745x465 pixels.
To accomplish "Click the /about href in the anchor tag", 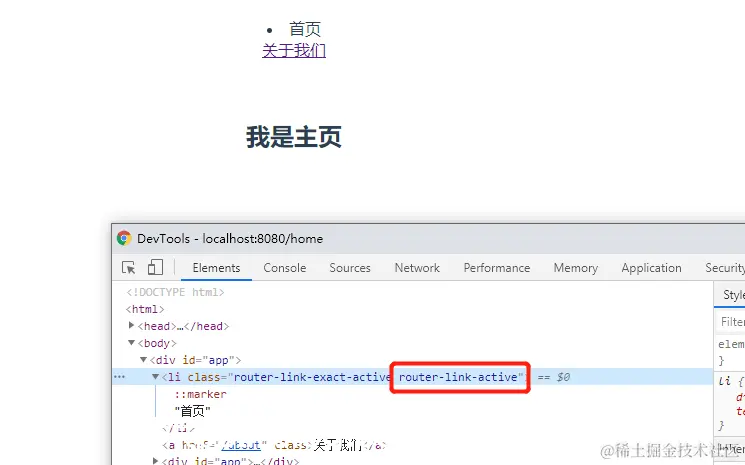I will [241, 446].
